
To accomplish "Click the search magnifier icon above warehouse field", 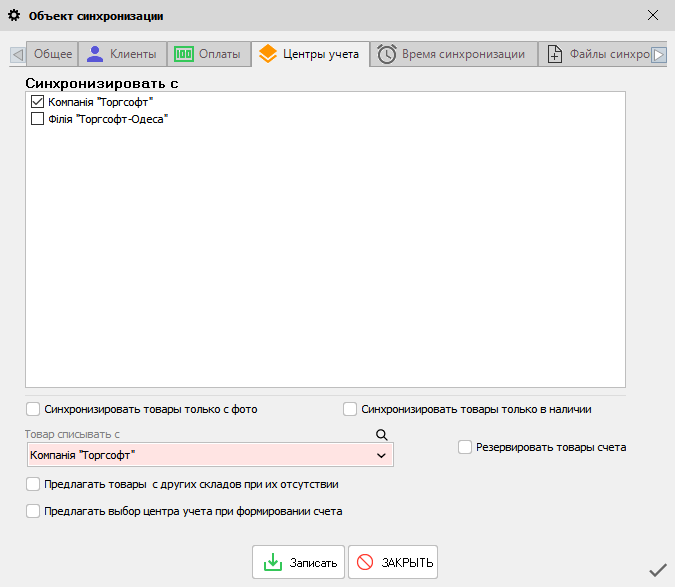I will coord(380,435).
